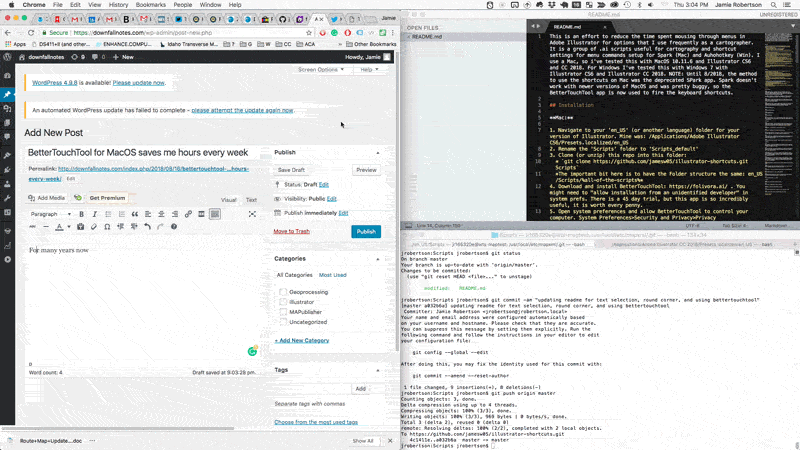Open the text color dropdown arrow
Image resolution: width=800 pixels, height=450 pixels.
pos(69,227)
